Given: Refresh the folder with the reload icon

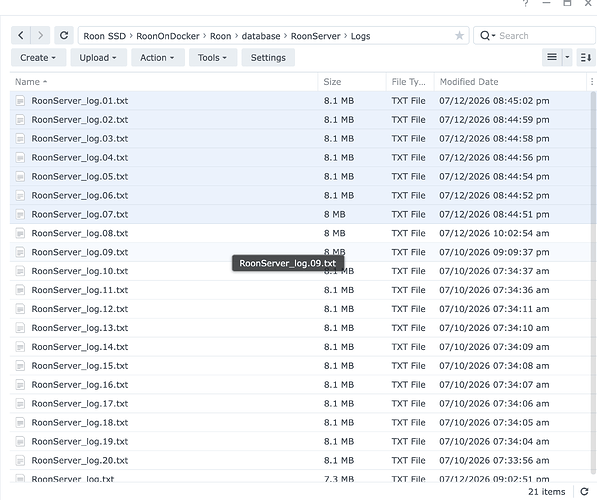Looking at the screenshot, I should (64, 36).
